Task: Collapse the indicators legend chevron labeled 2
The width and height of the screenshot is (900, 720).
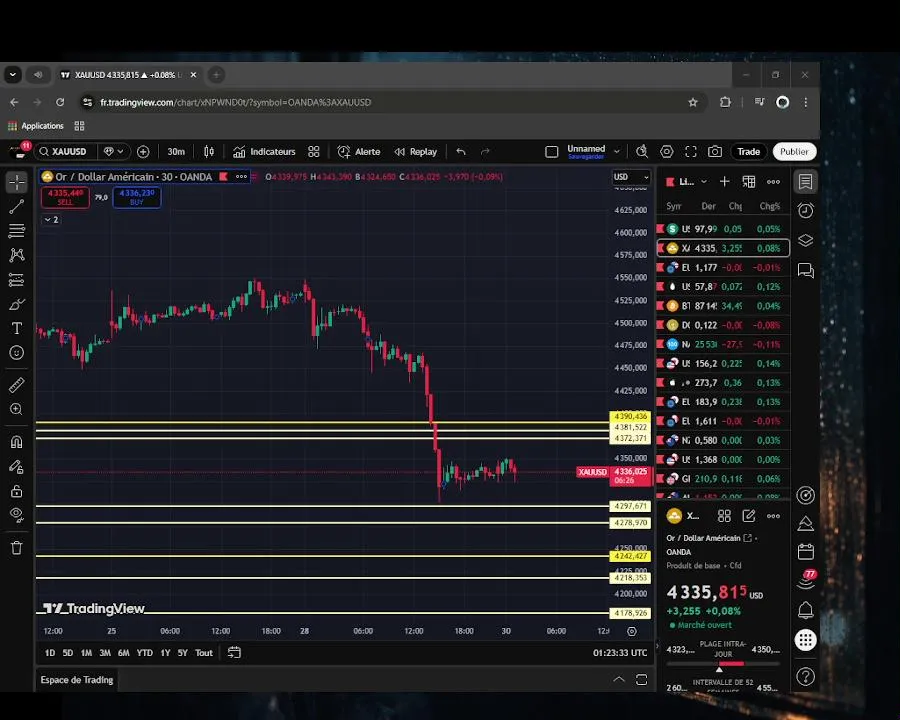Action: pos(51,220)
